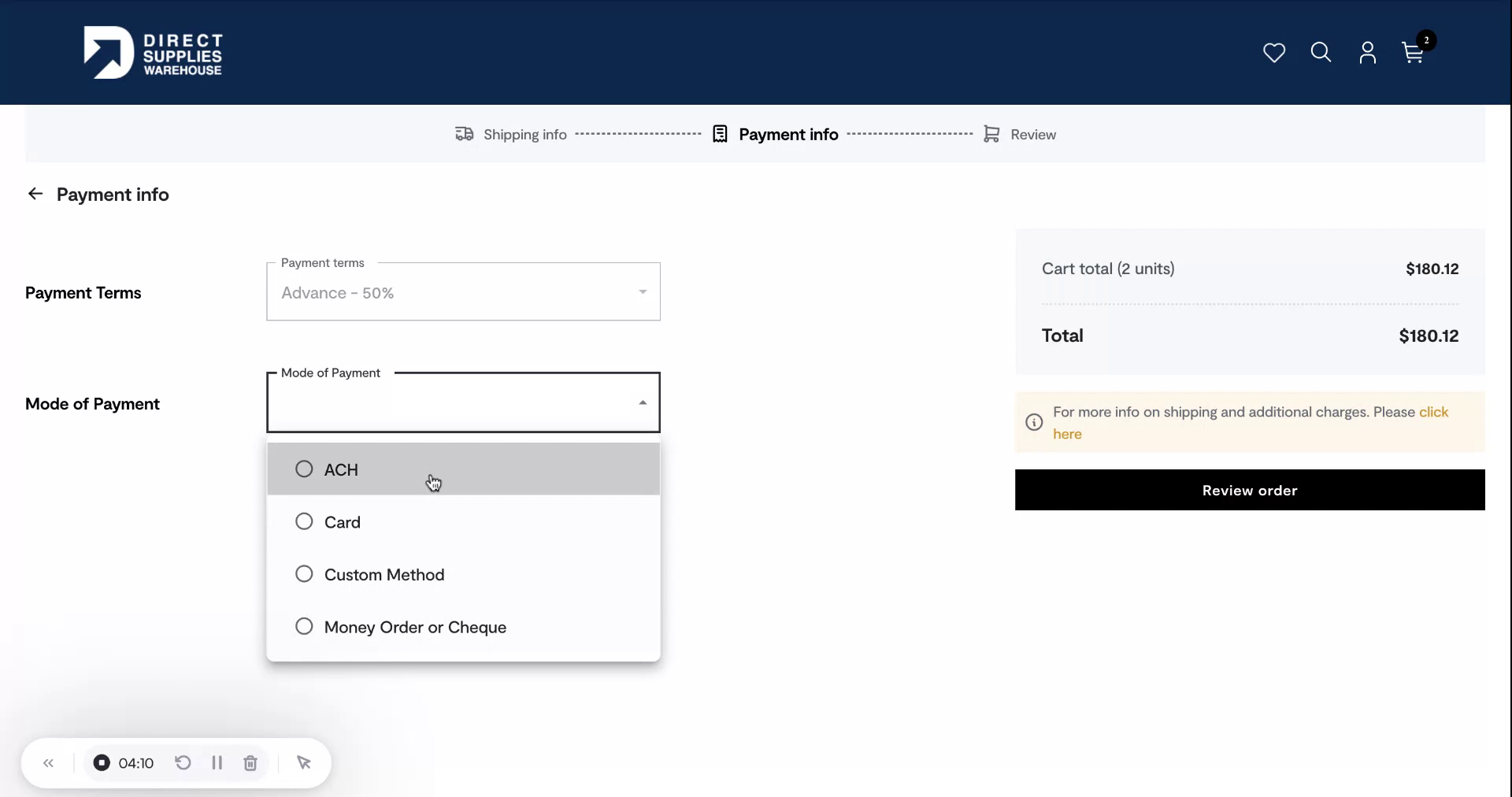Delete the current recording
Image resolution: width=1512 pixels, height=797 pixels.
[x=250, y=762]
